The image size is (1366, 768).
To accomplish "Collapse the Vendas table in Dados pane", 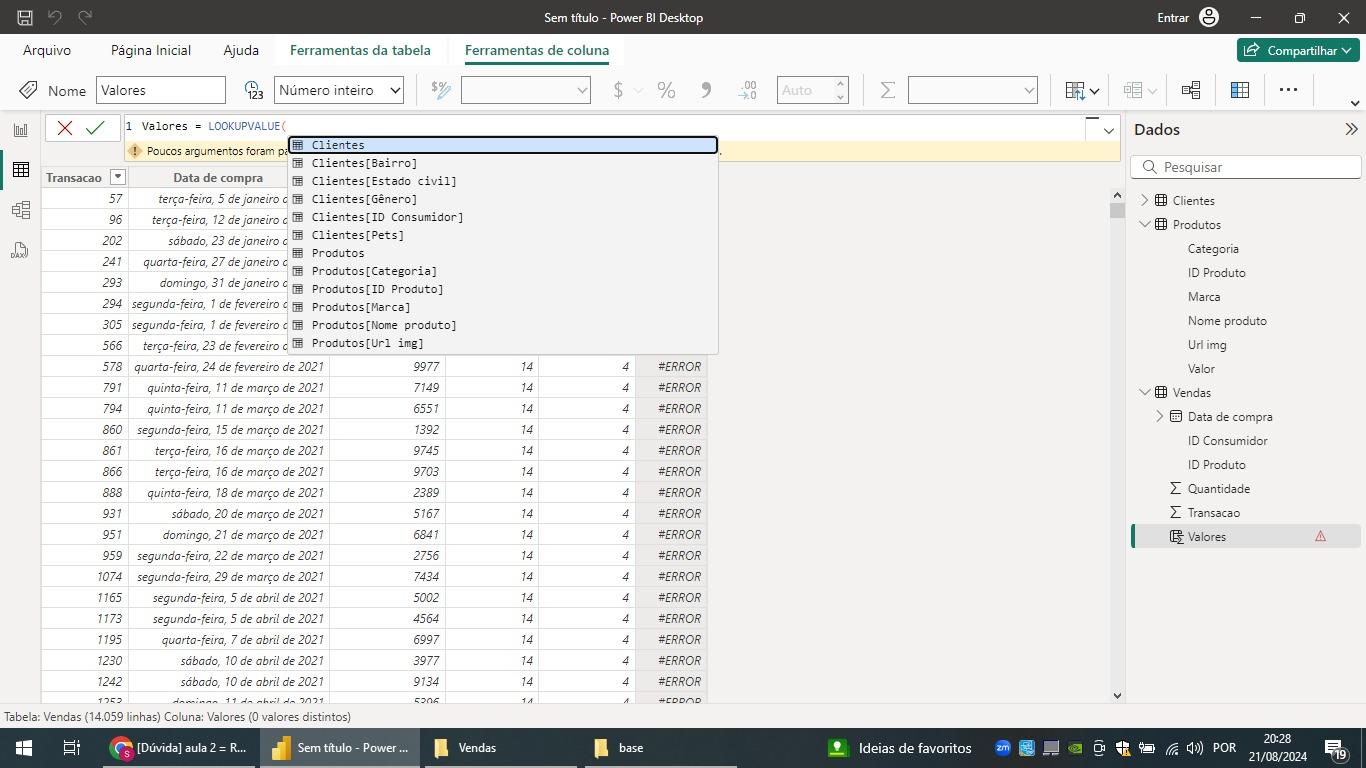I will point(1145,392).
